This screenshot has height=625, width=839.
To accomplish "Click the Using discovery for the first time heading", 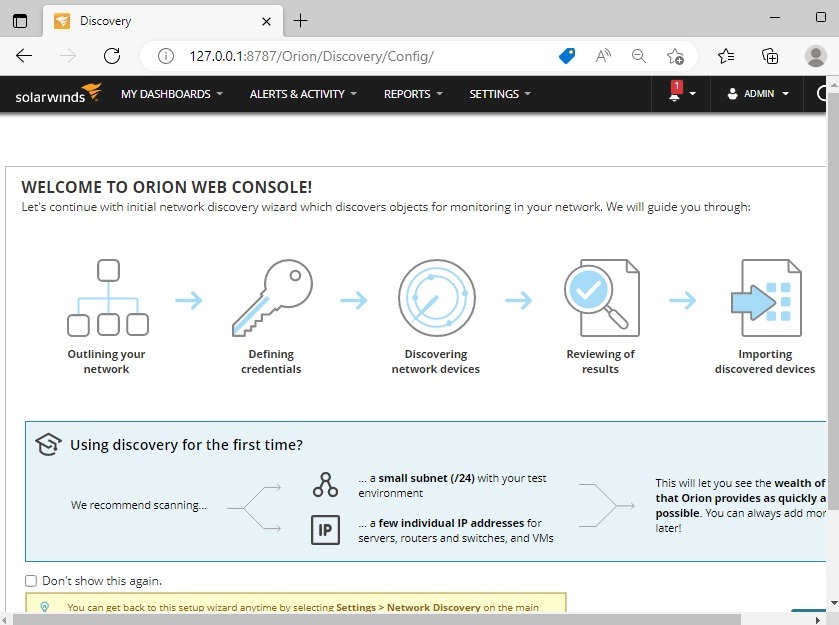I will 186,445.
